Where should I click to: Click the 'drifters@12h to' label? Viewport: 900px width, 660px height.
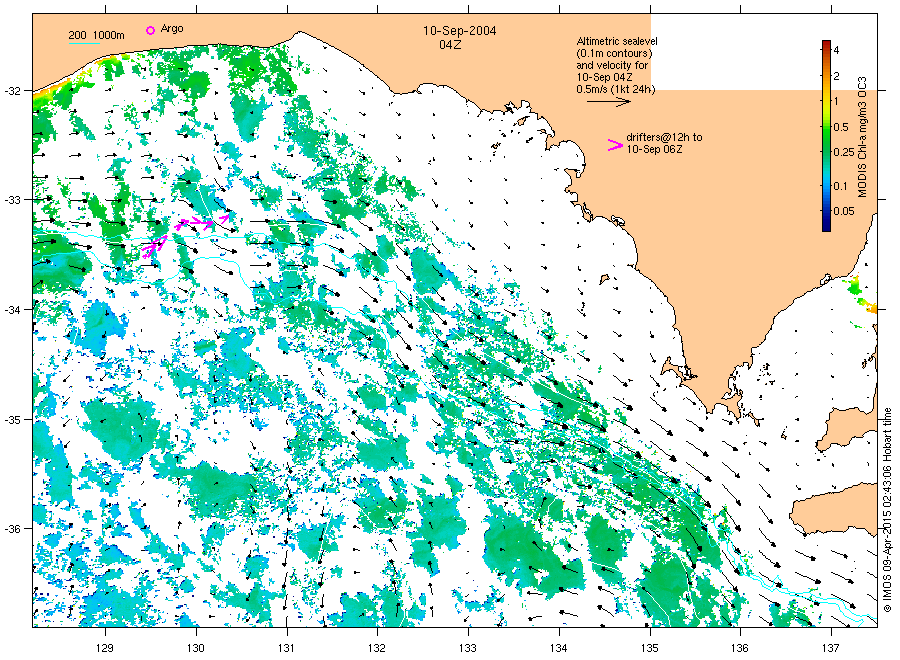click(x=664, y=137)
